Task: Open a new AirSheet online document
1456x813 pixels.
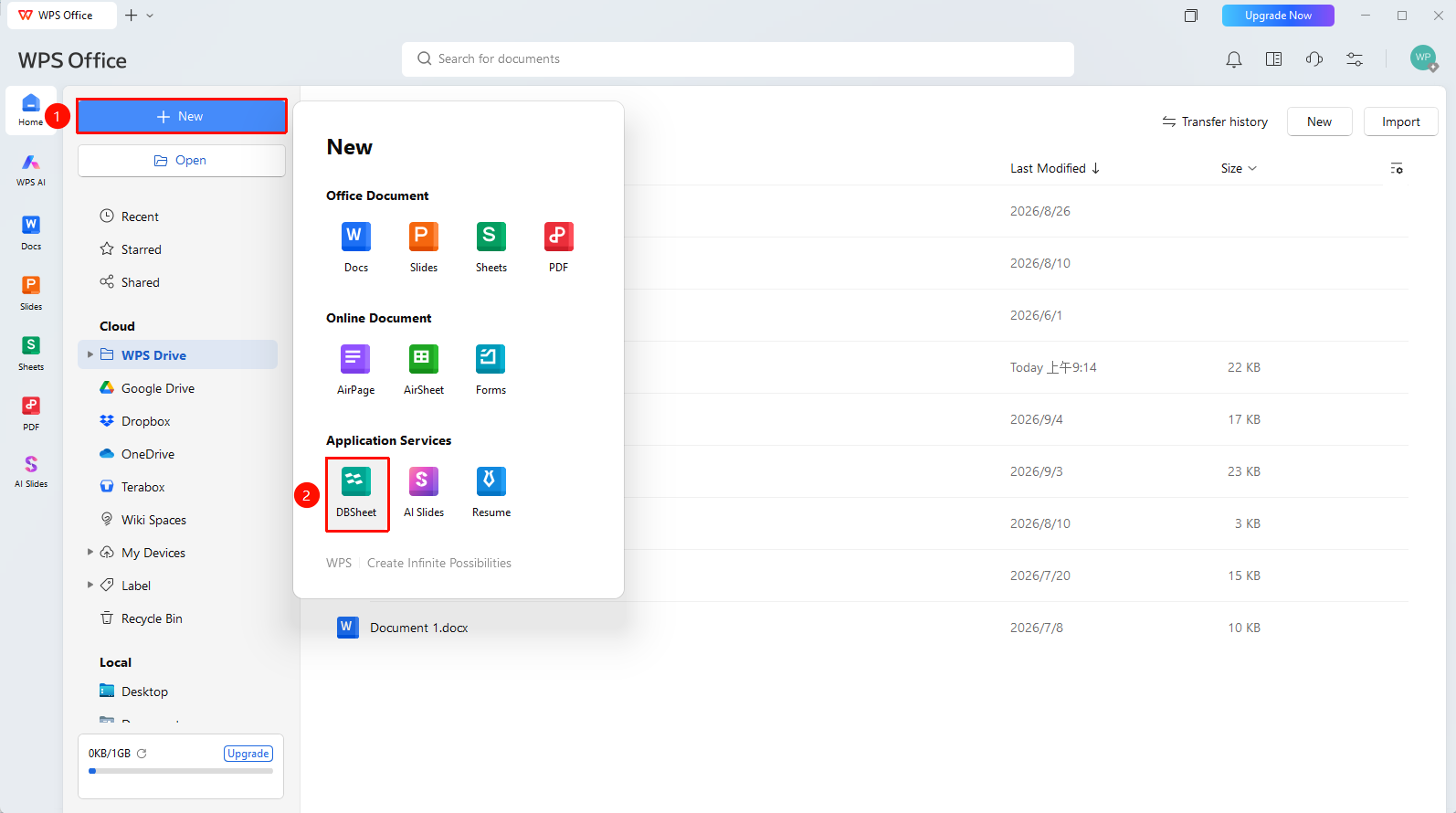Action: [x=423, y=369]
